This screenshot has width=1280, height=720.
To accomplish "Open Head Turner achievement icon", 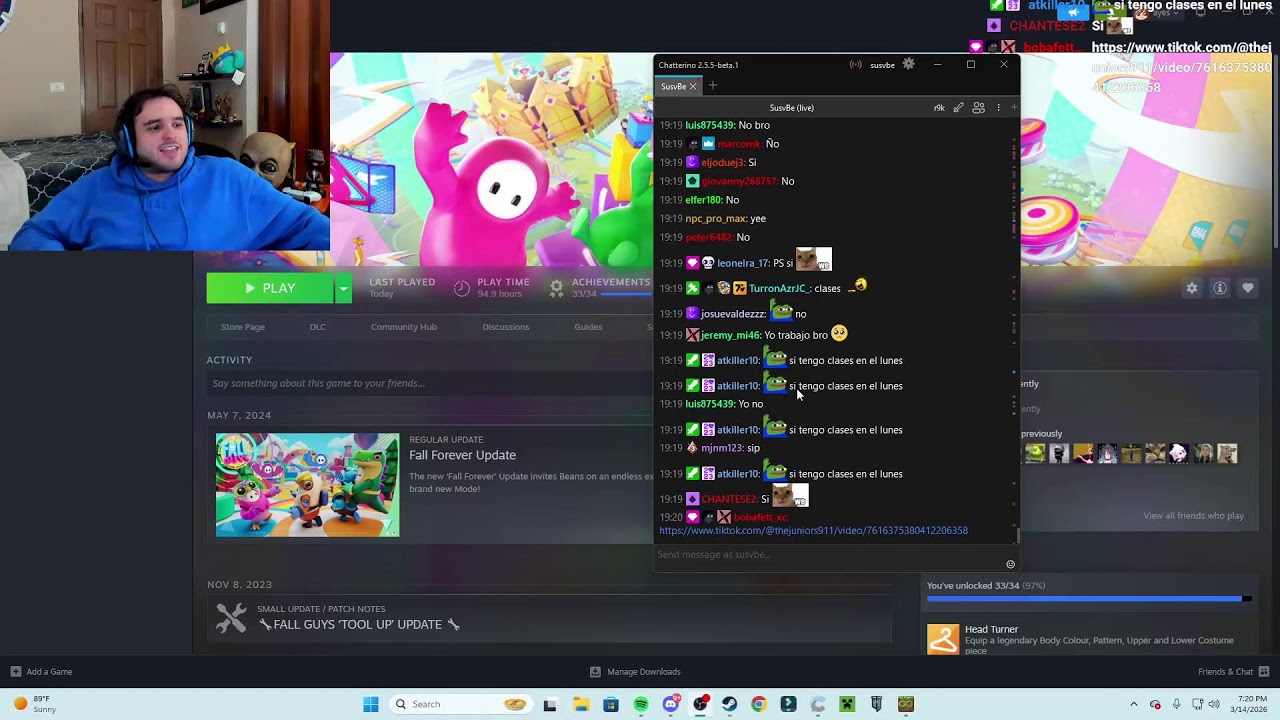I will (x=943, y=639).
